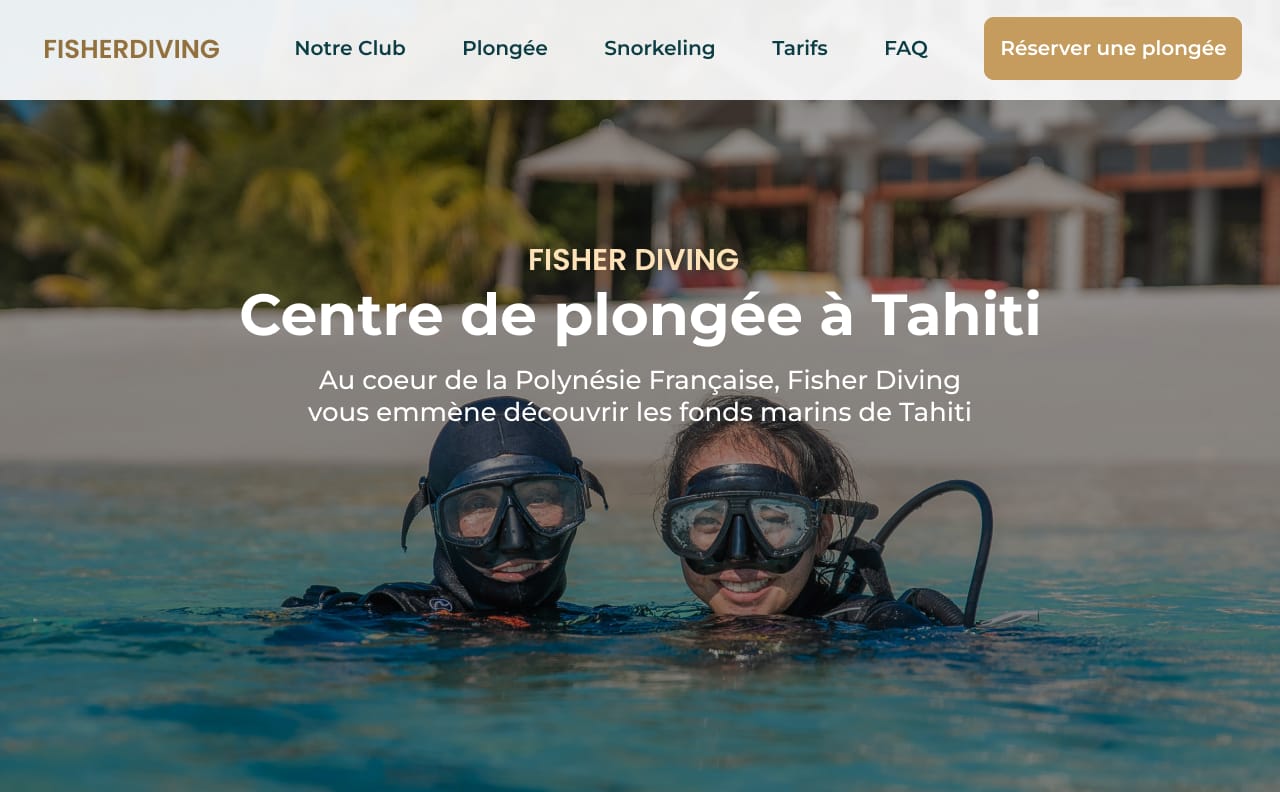
Task: Click empty header space beside the logo
Action: tap(256, 49)
